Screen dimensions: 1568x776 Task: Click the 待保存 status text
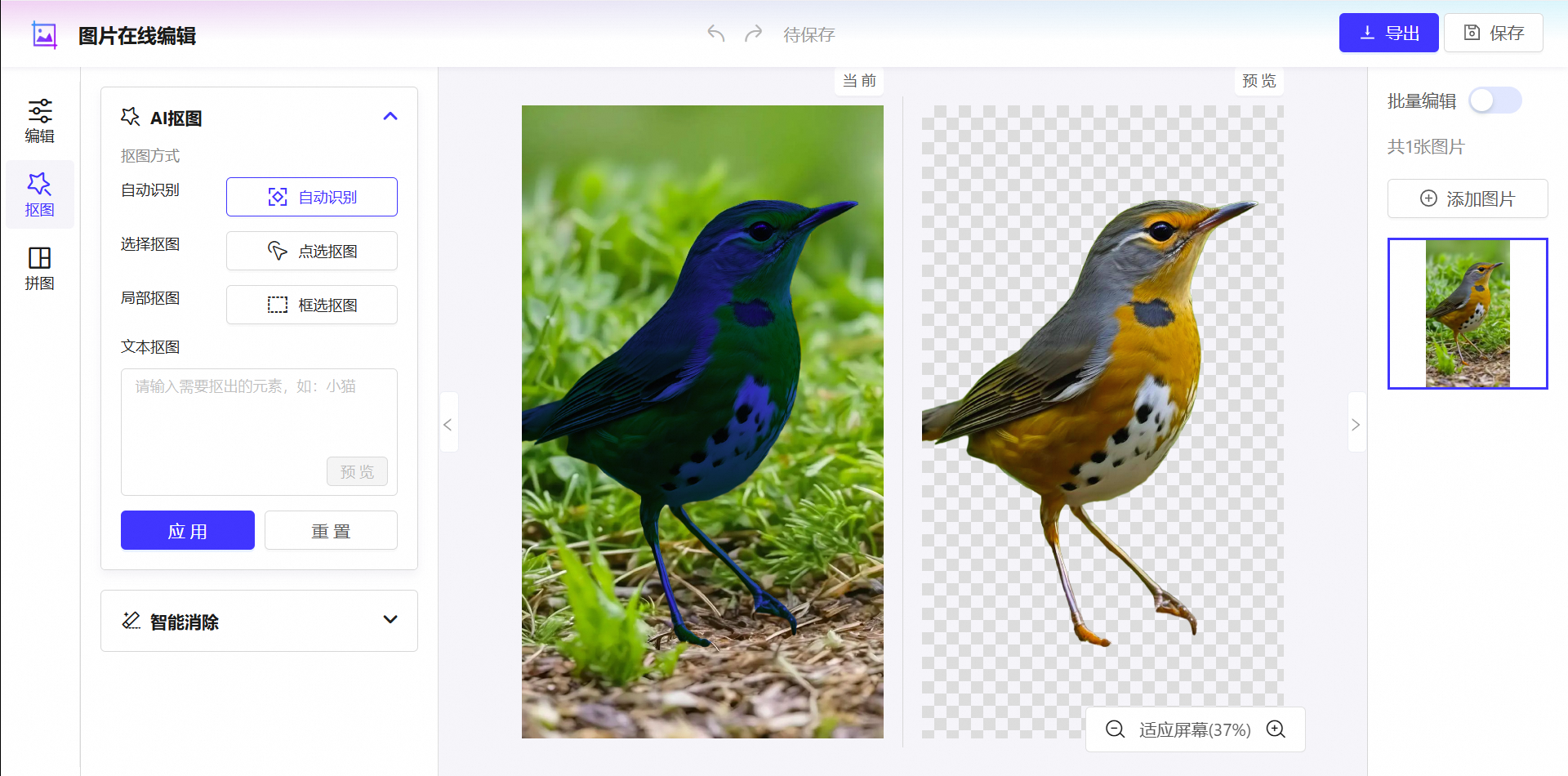click(809, 34)
